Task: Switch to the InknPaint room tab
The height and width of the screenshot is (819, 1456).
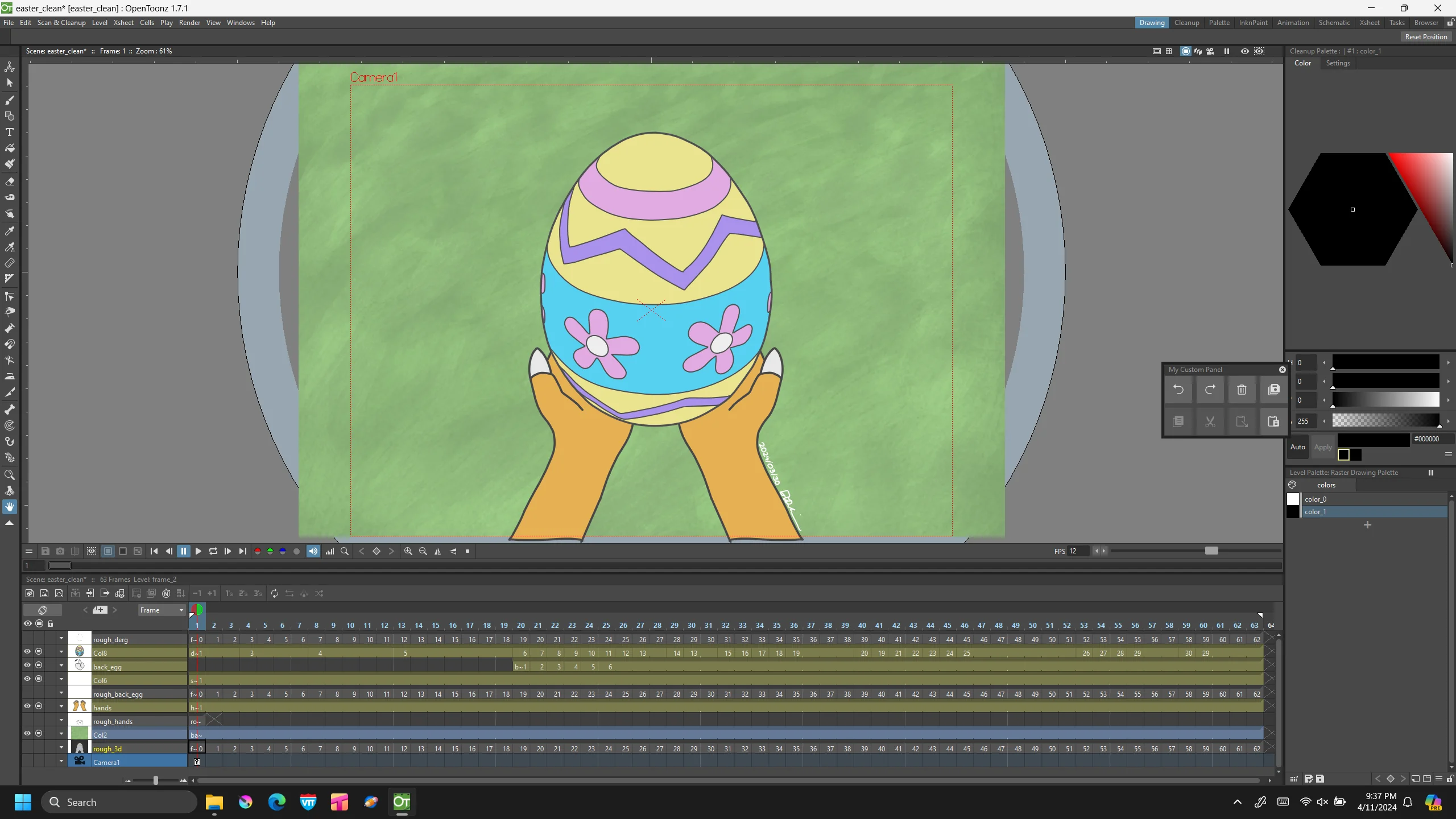Action: click(x=1254, y=23)
